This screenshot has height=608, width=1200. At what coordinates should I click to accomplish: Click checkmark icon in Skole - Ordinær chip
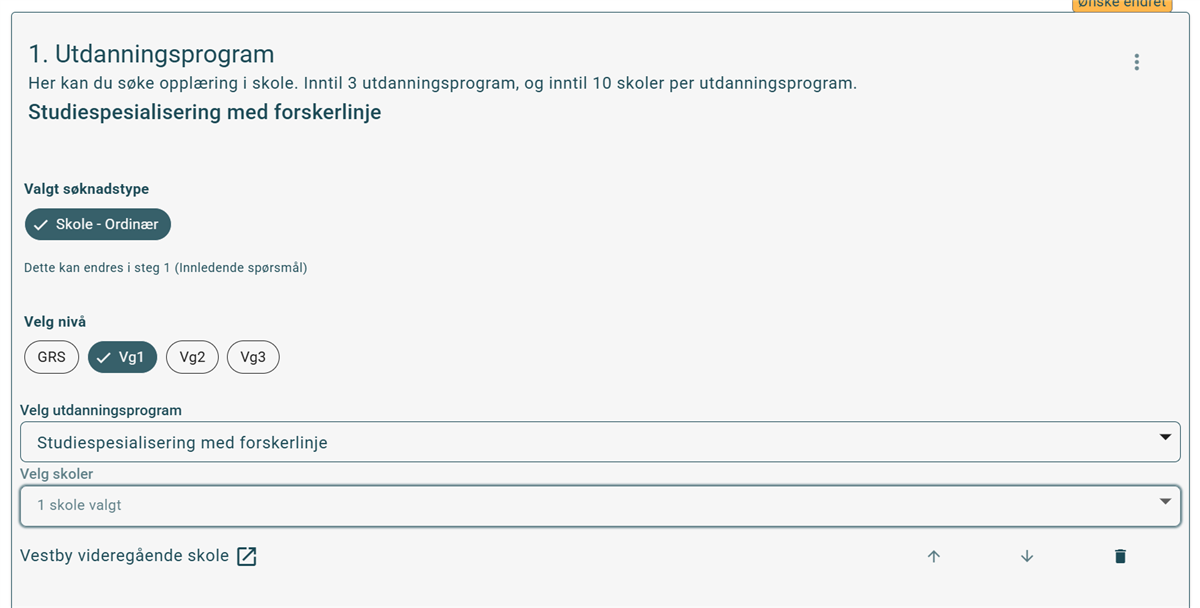[41, 225]
